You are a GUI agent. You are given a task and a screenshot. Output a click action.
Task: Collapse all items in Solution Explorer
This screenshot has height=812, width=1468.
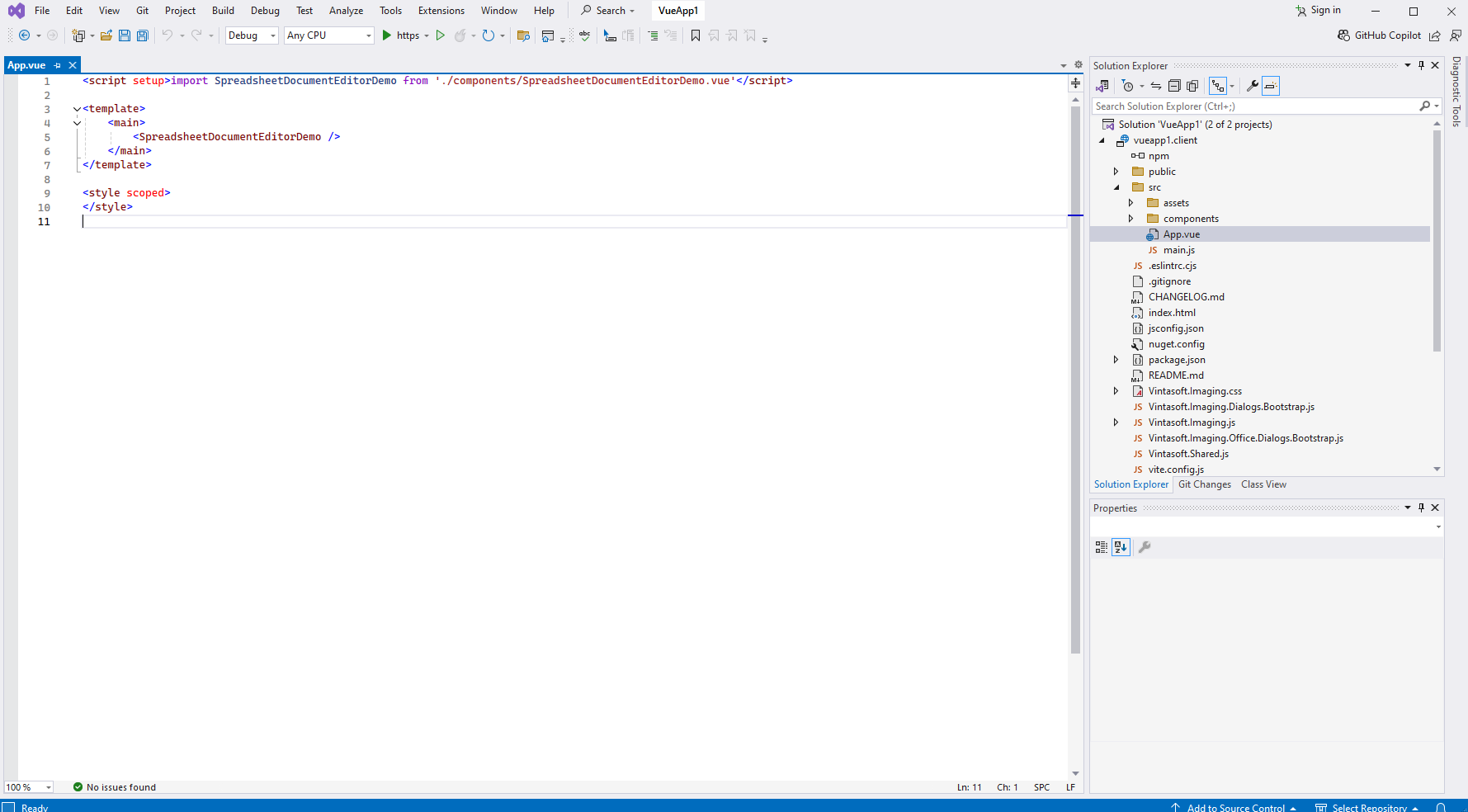click(x=1174, y=86)
